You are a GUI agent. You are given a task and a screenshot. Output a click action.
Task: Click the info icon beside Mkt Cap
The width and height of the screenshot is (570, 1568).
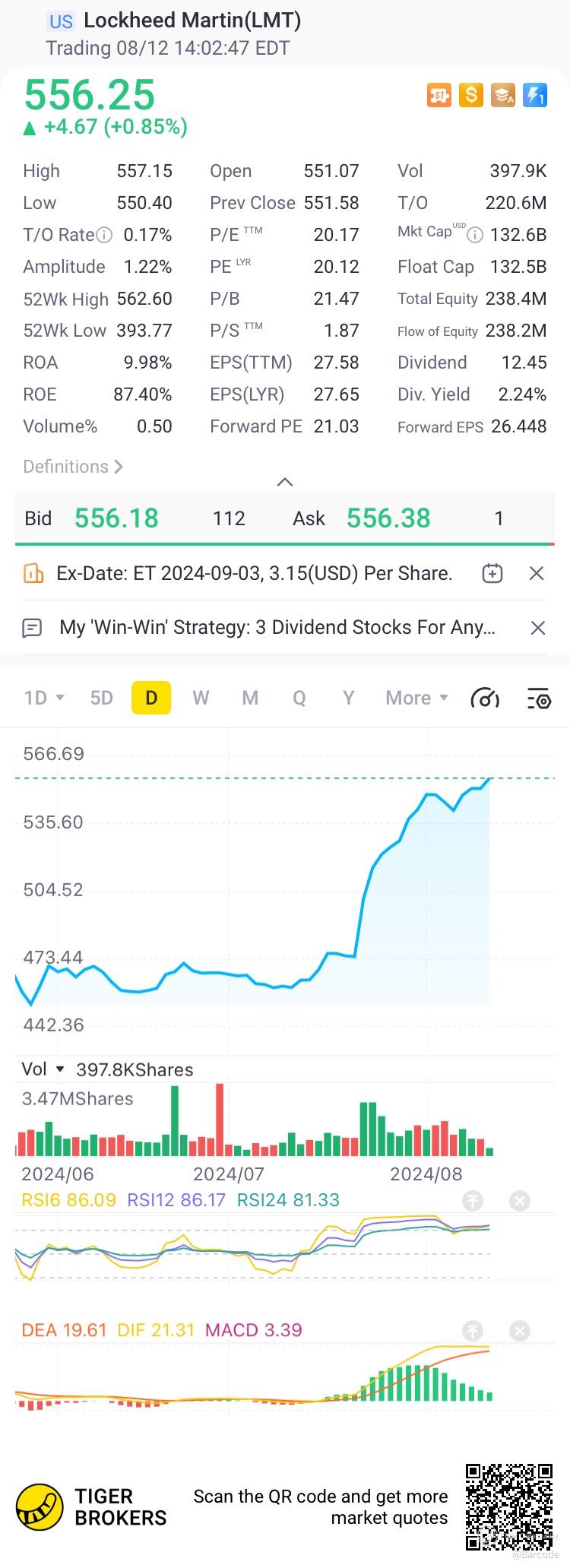pyautogui.click(x=475, y=235)
